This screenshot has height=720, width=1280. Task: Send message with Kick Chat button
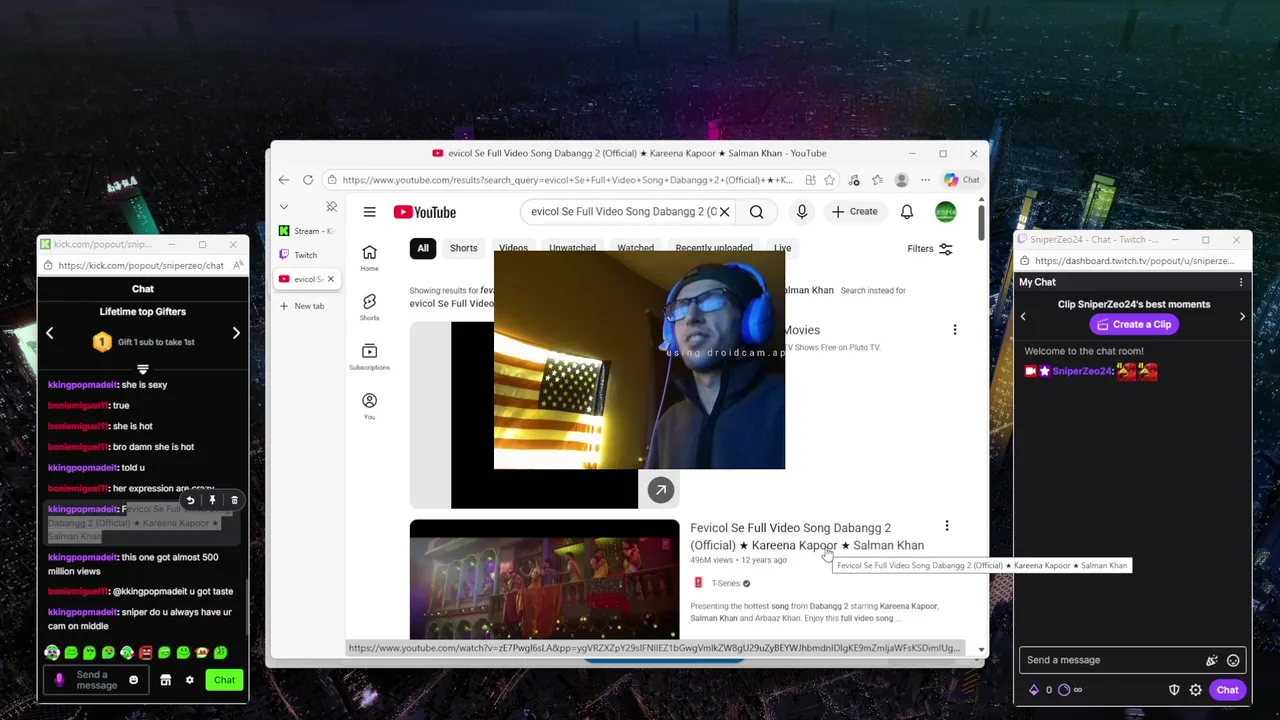pyautogui.click(x=224, y=680)
